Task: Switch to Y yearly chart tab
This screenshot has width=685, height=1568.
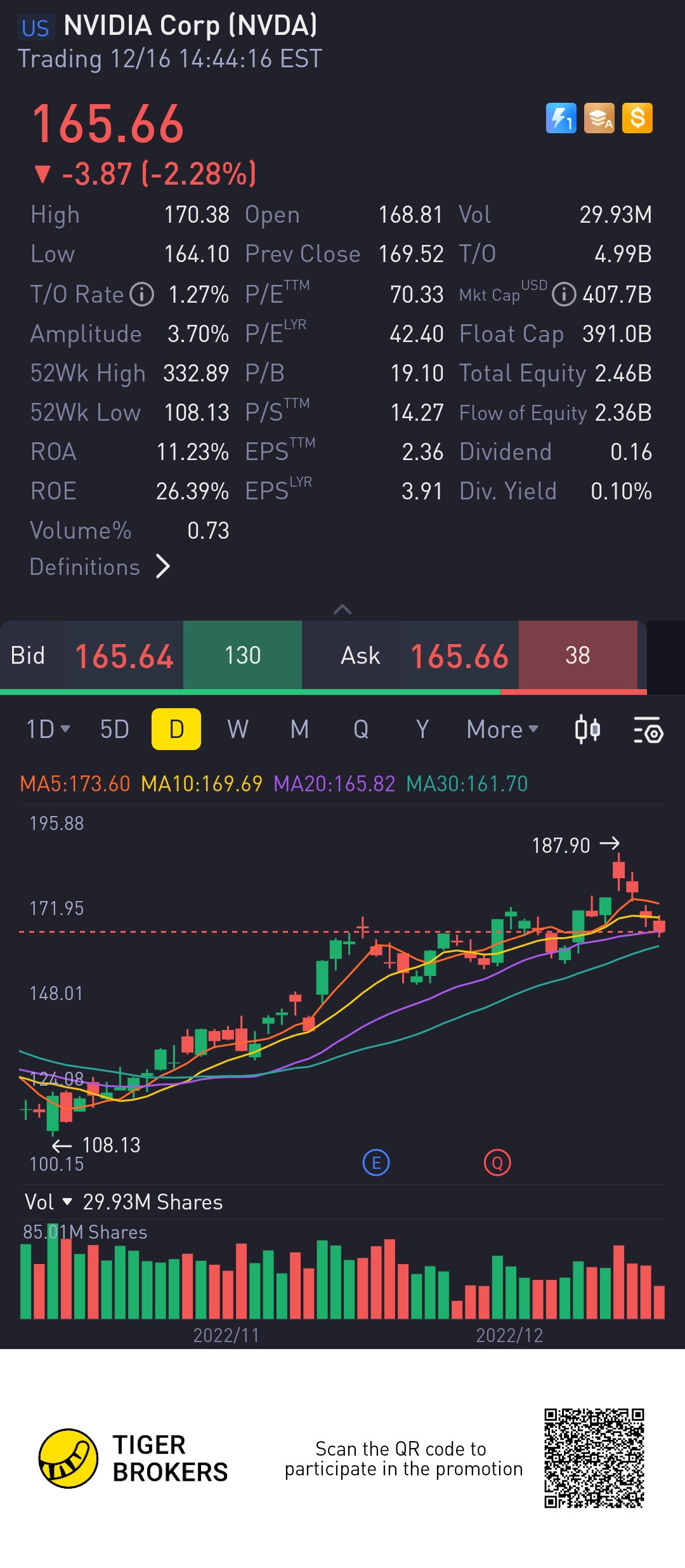Action: point(422,729)
